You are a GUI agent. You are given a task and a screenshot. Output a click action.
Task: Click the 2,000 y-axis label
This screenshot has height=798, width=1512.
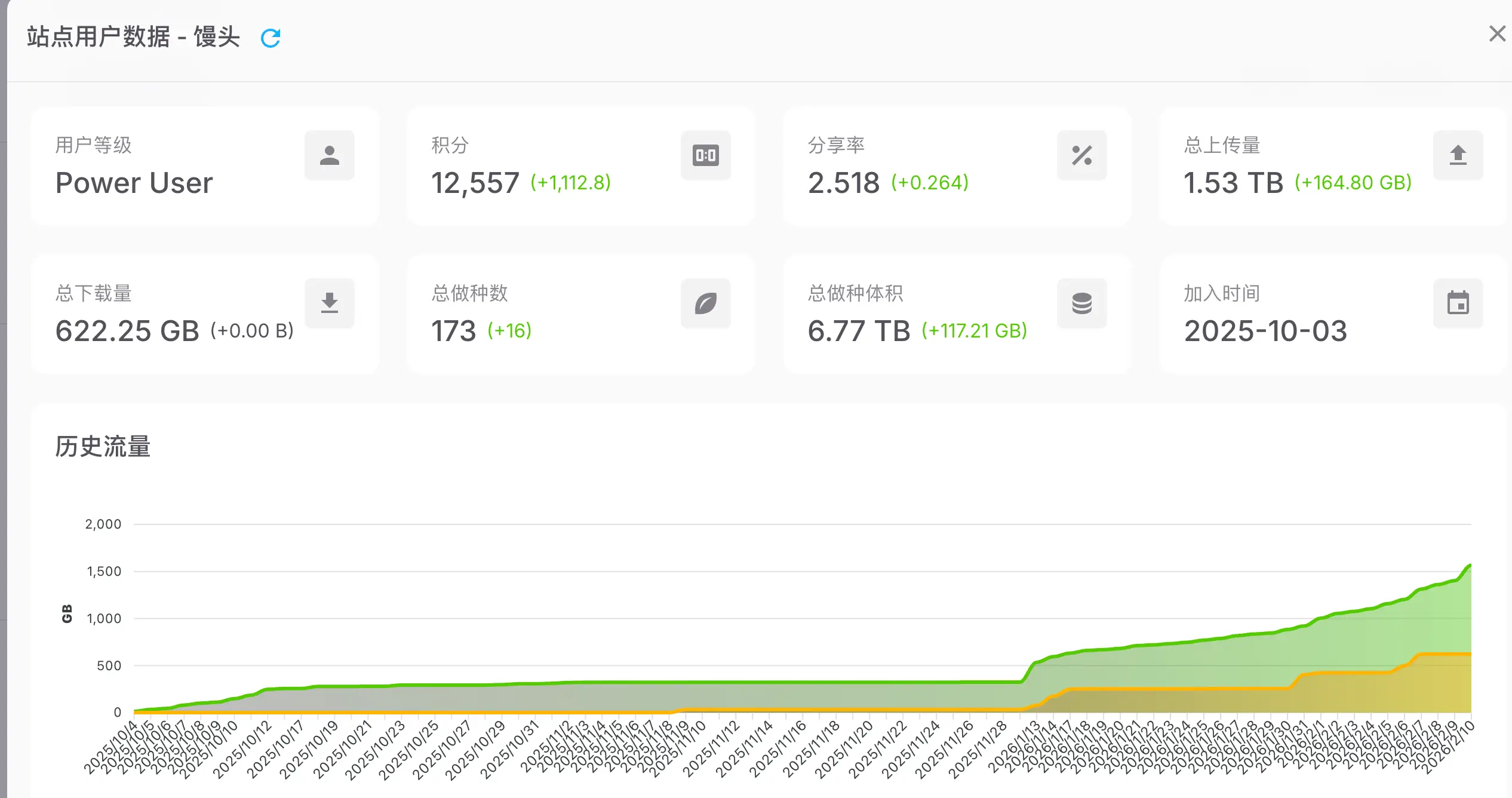(x=103, y=524)
